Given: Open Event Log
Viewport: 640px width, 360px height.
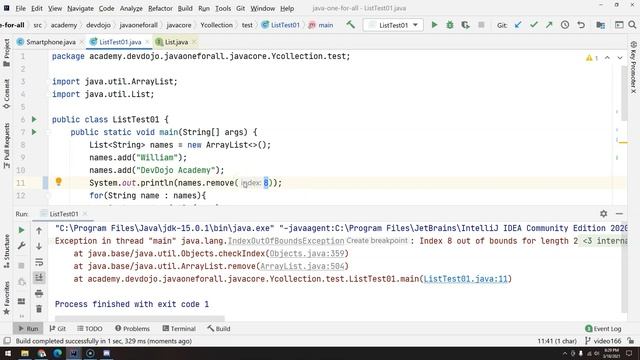Looking at the screenshot, I should (x=603, y=328).
